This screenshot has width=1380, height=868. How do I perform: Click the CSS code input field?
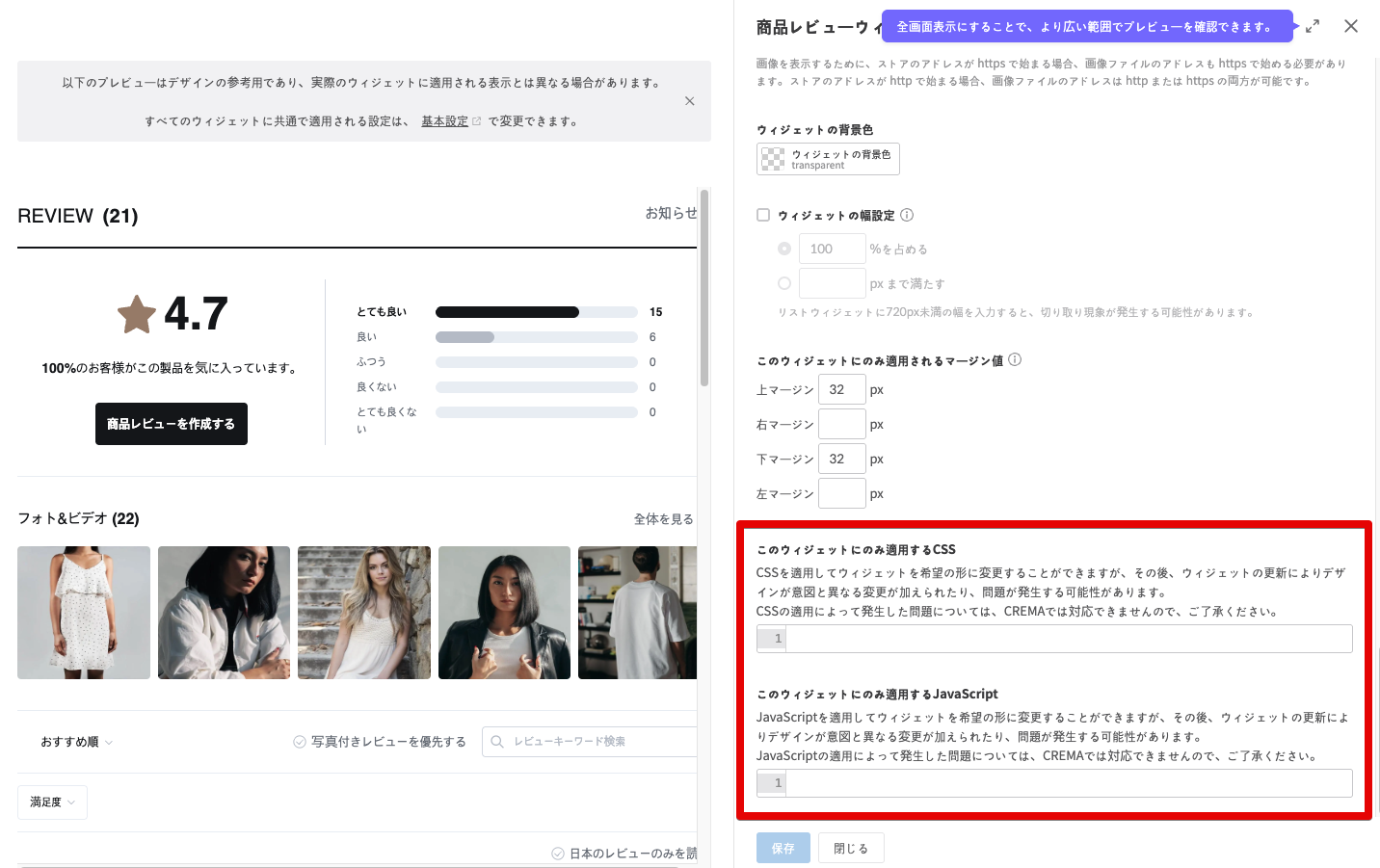coord(1068,639)
